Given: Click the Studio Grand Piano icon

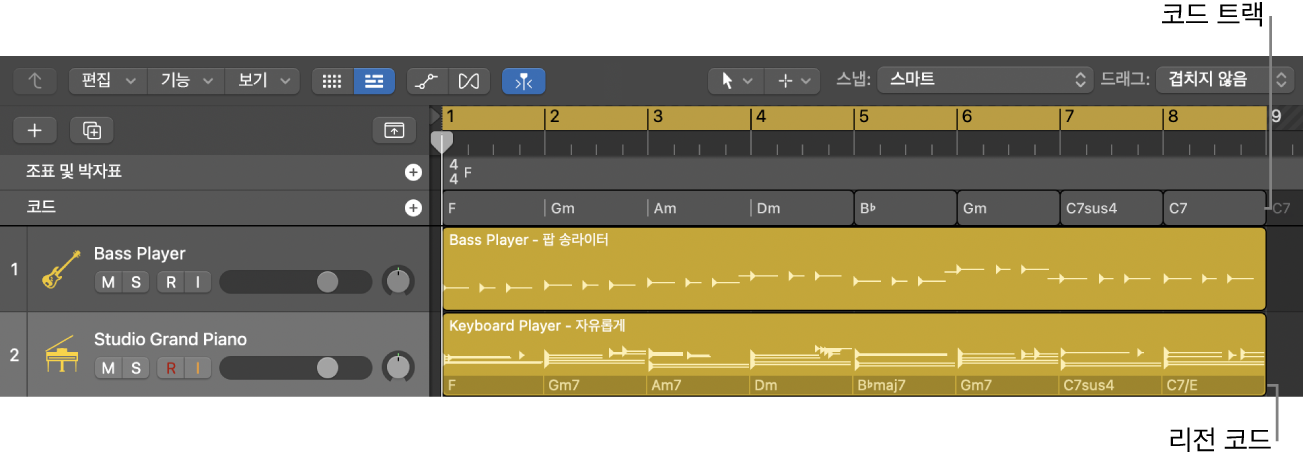Looking at the screenshot, I should (61, 355).
